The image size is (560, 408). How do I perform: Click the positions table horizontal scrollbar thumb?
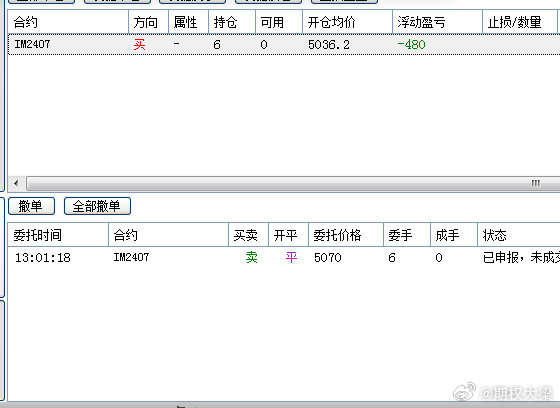click(x=294, y=184)
